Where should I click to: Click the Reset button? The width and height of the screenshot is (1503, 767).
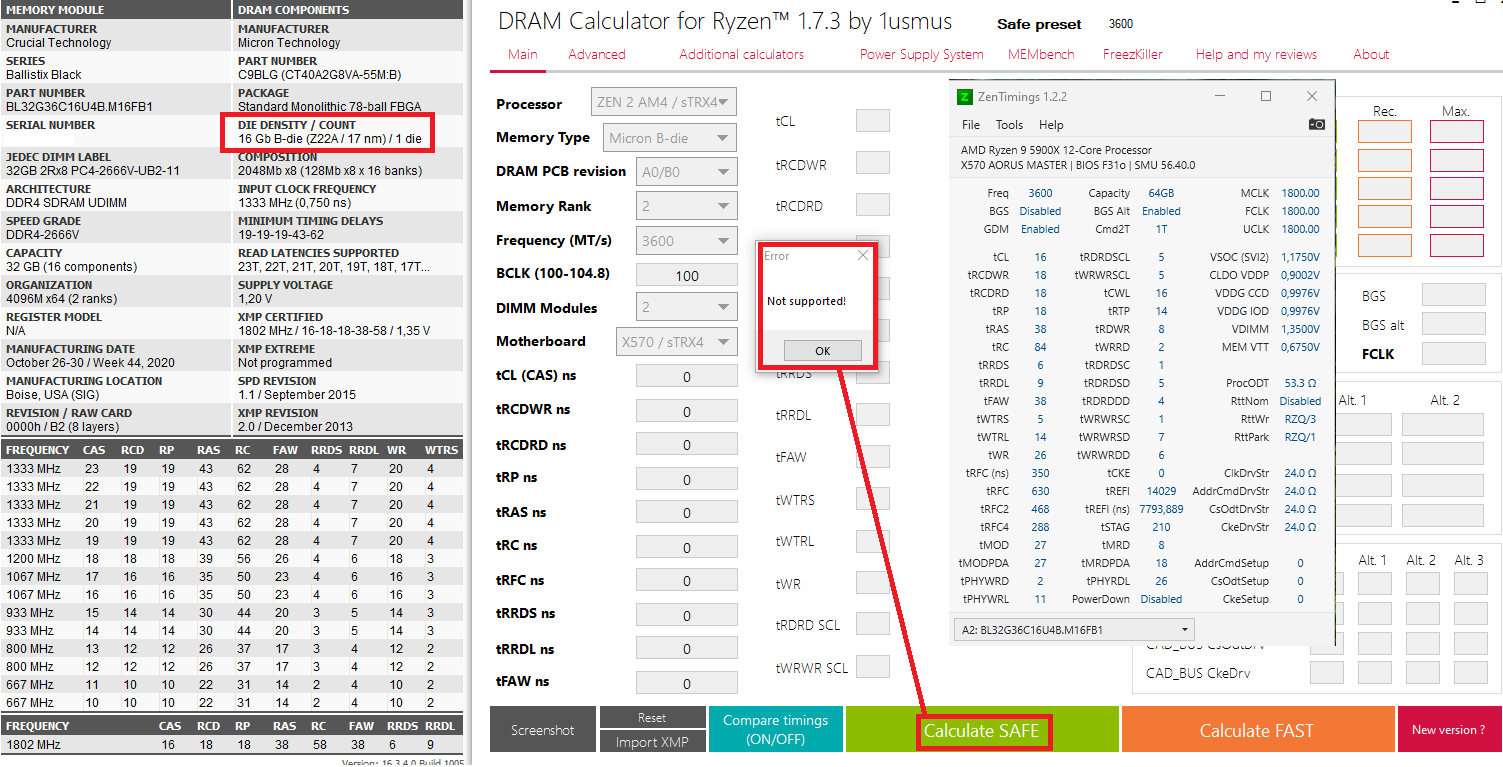(652, 718)
